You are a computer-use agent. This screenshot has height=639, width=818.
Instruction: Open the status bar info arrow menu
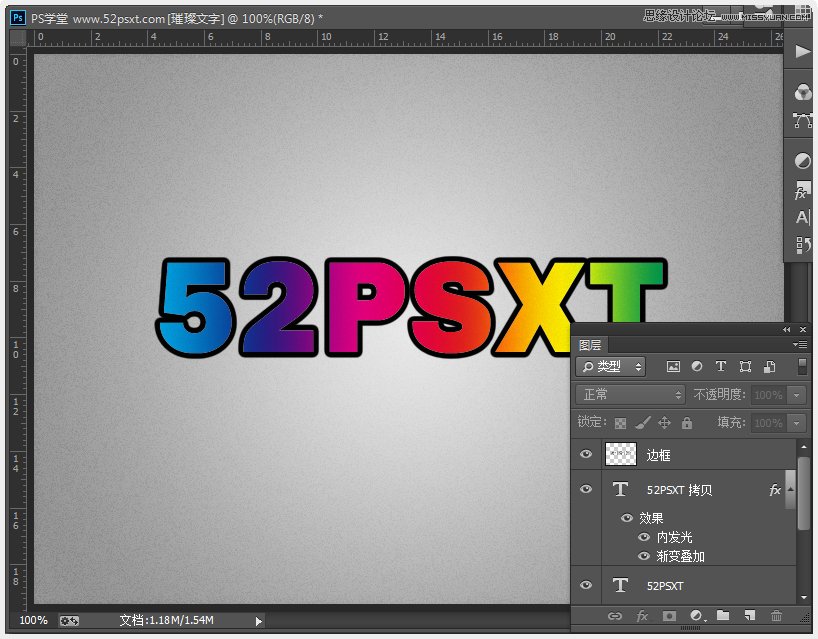[259, 621]
